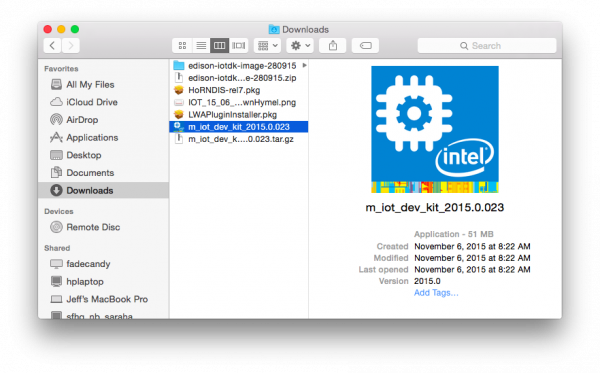This screenshot has height=373, width=600.
Task: Open the Action gear menu
Action: coord(300,46)
